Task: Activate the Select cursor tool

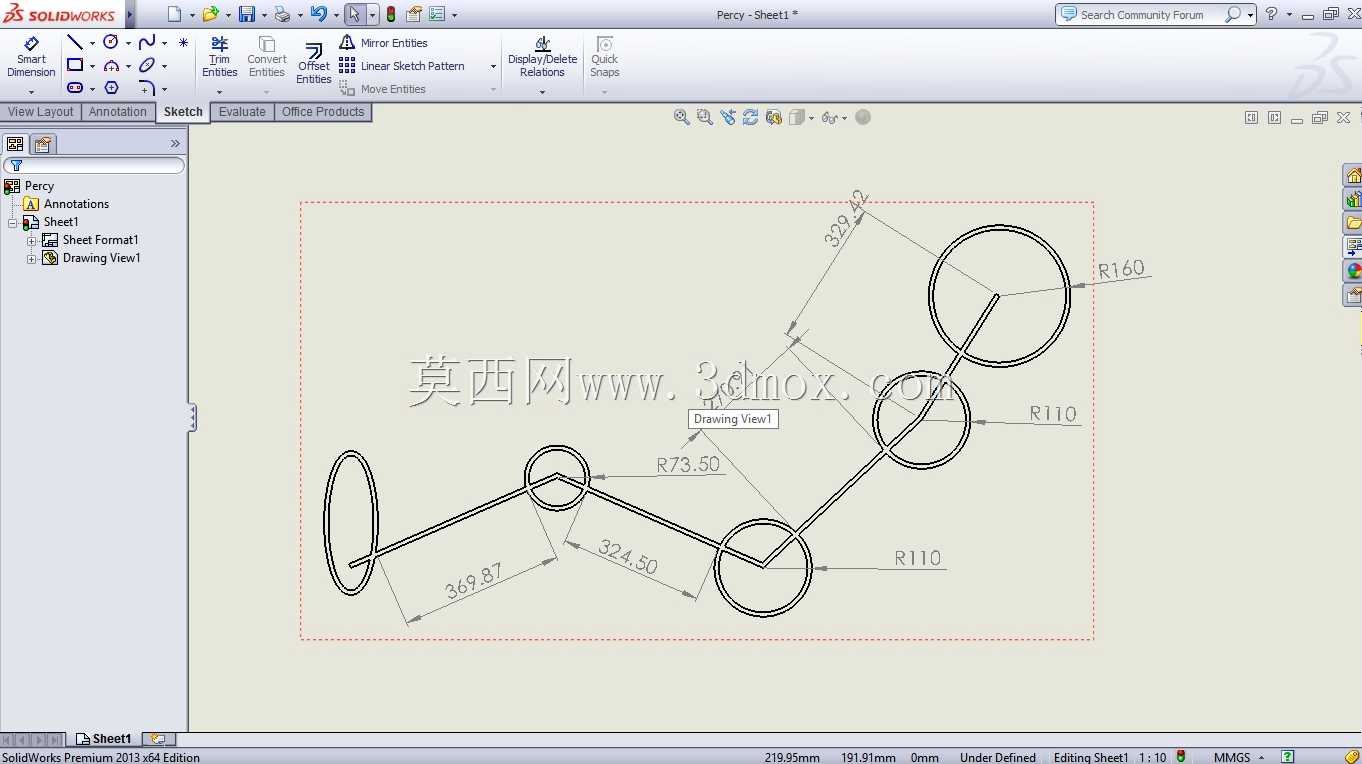Action: click(x=354, y=14)
